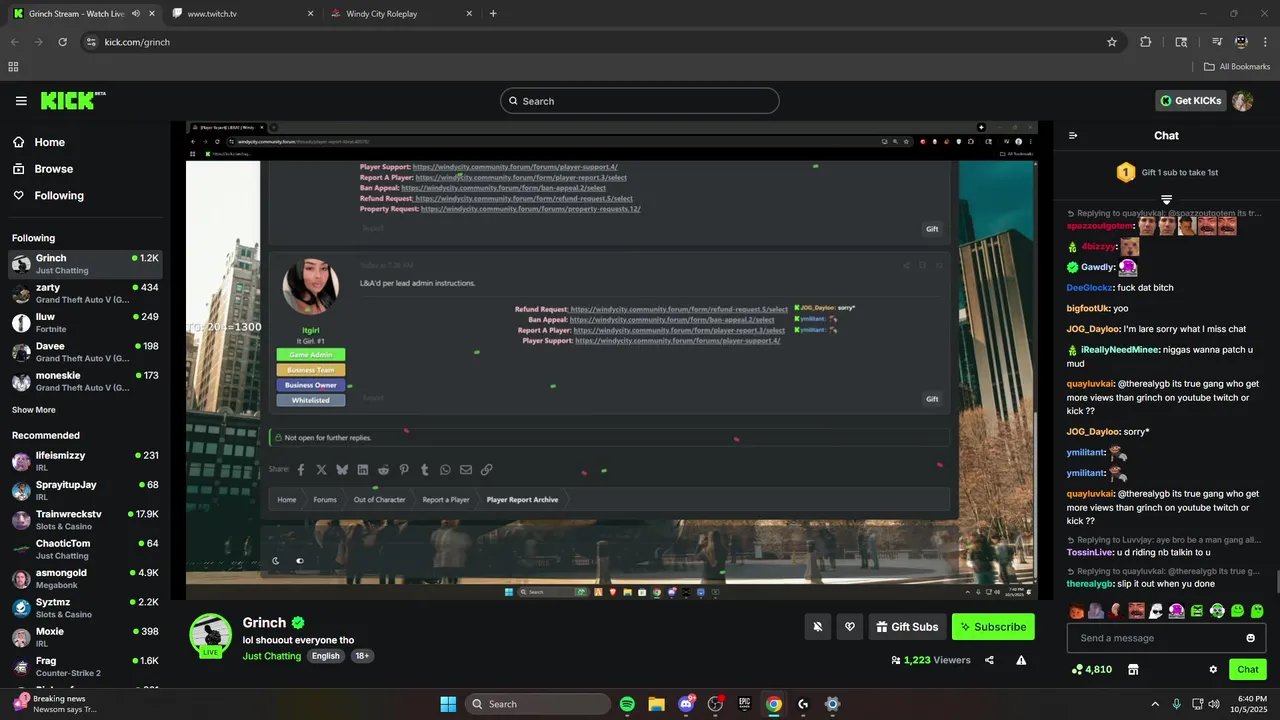Collapse the chat panel arrow icon

[1073, 135]
